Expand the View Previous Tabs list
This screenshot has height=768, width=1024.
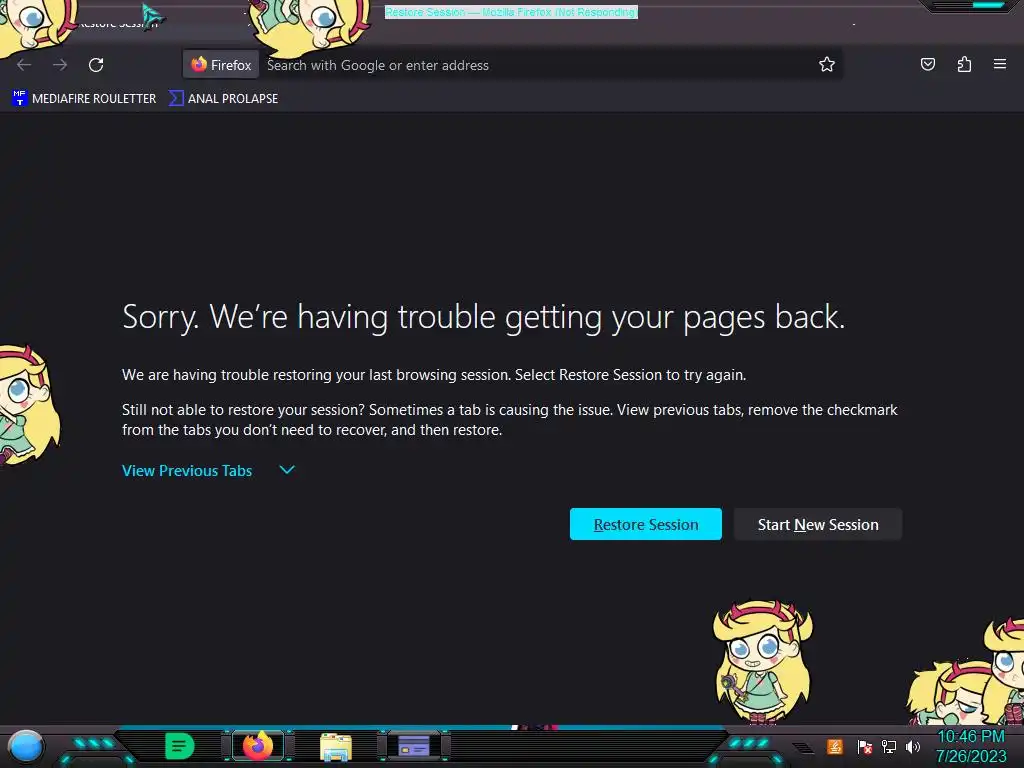[187, 470]
